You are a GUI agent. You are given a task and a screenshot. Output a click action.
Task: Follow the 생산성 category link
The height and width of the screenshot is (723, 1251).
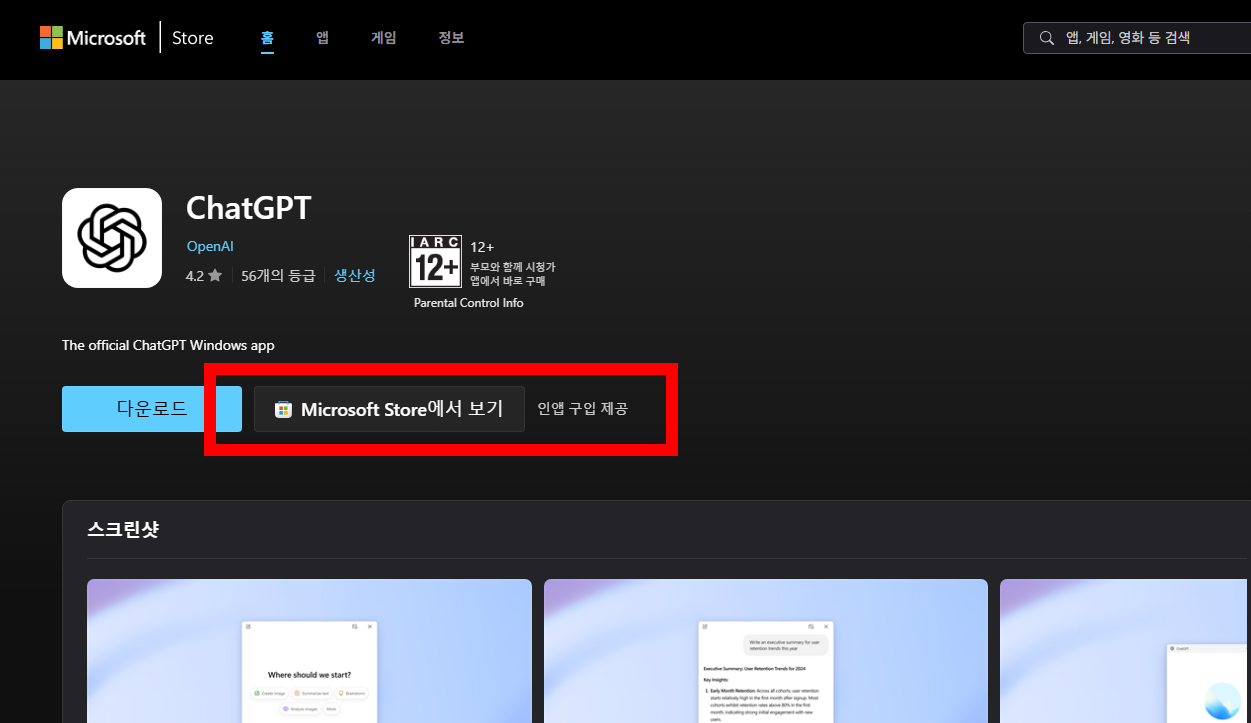[355, 275]
